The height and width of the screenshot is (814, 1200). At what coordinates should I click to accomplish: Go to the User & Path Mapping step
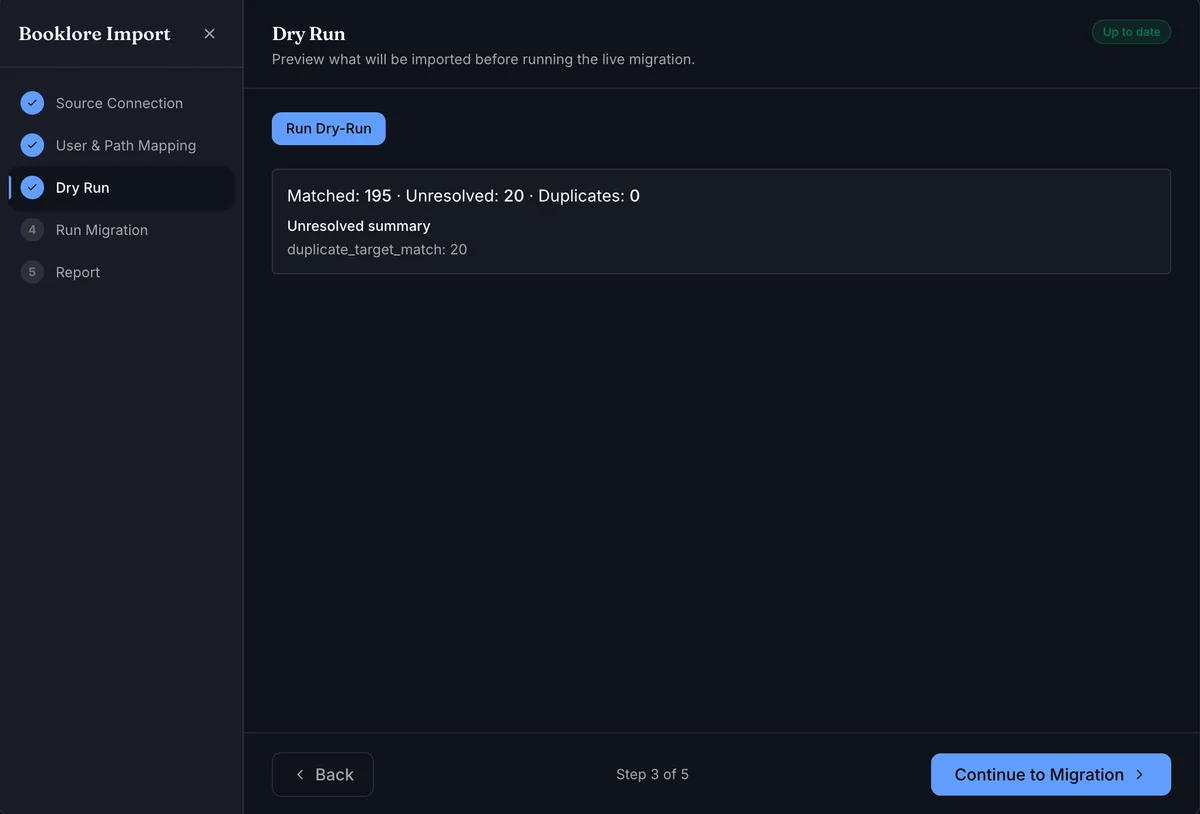pos(126,145)
